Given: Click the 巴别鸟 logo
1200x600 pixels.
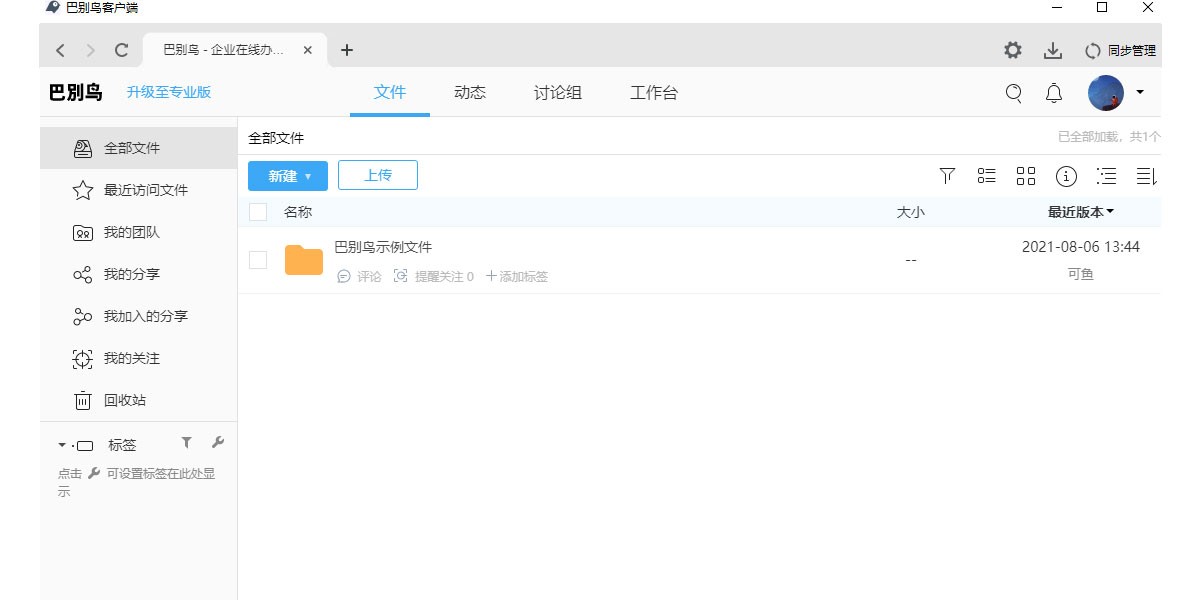Looking at the screenshot, I should click(76, 93).
